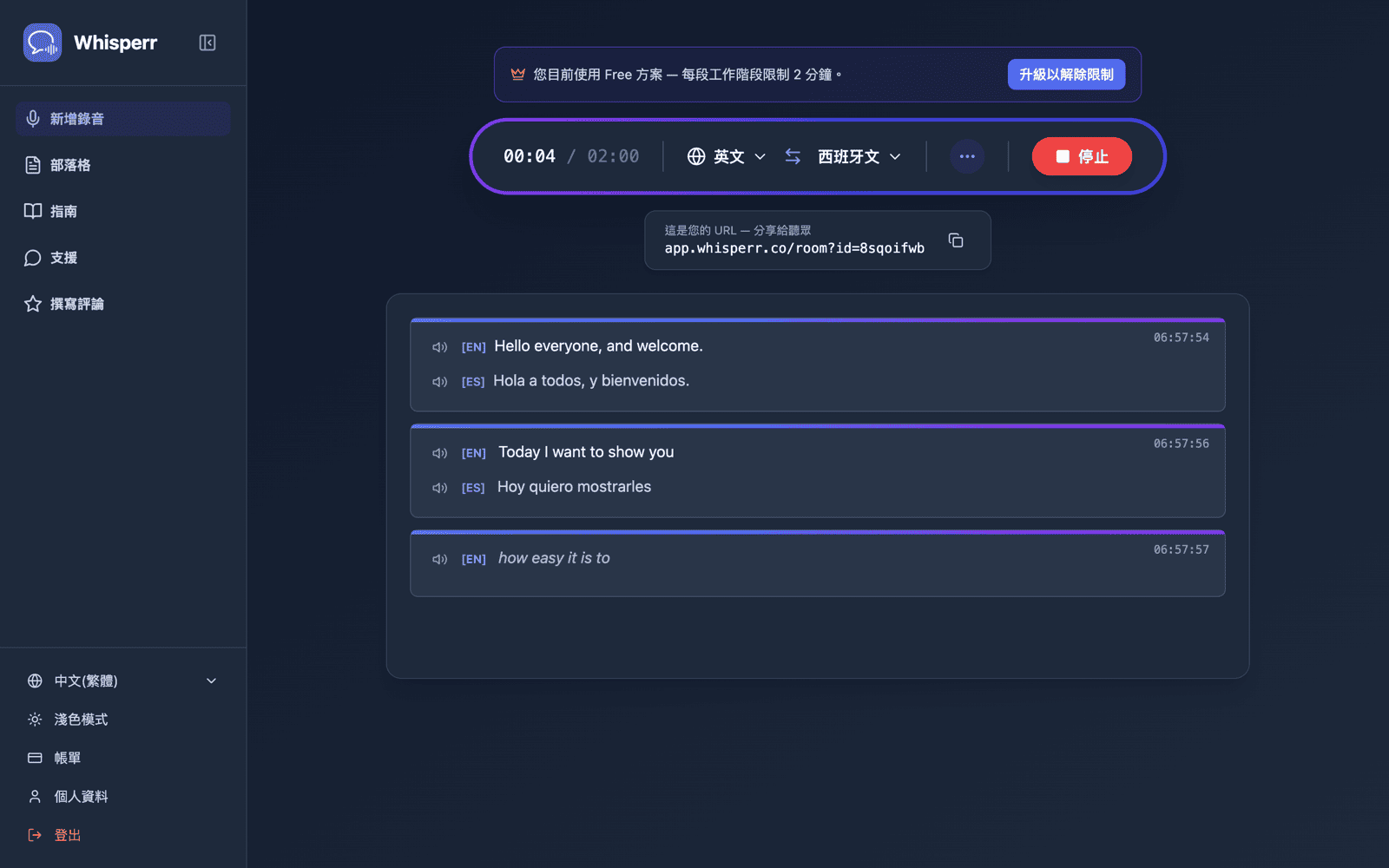Click the elapsed timer 00:04
Image resolution: width=1389 pixels, height=868 pixels.
pos(530,156)
